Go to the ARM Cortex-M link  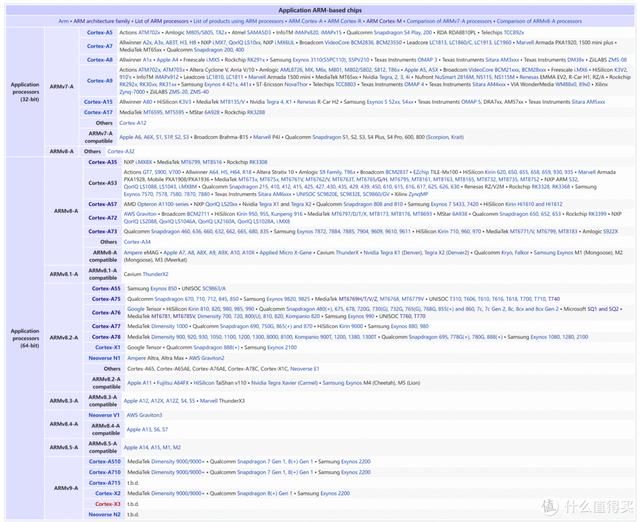tap(384, 21)
